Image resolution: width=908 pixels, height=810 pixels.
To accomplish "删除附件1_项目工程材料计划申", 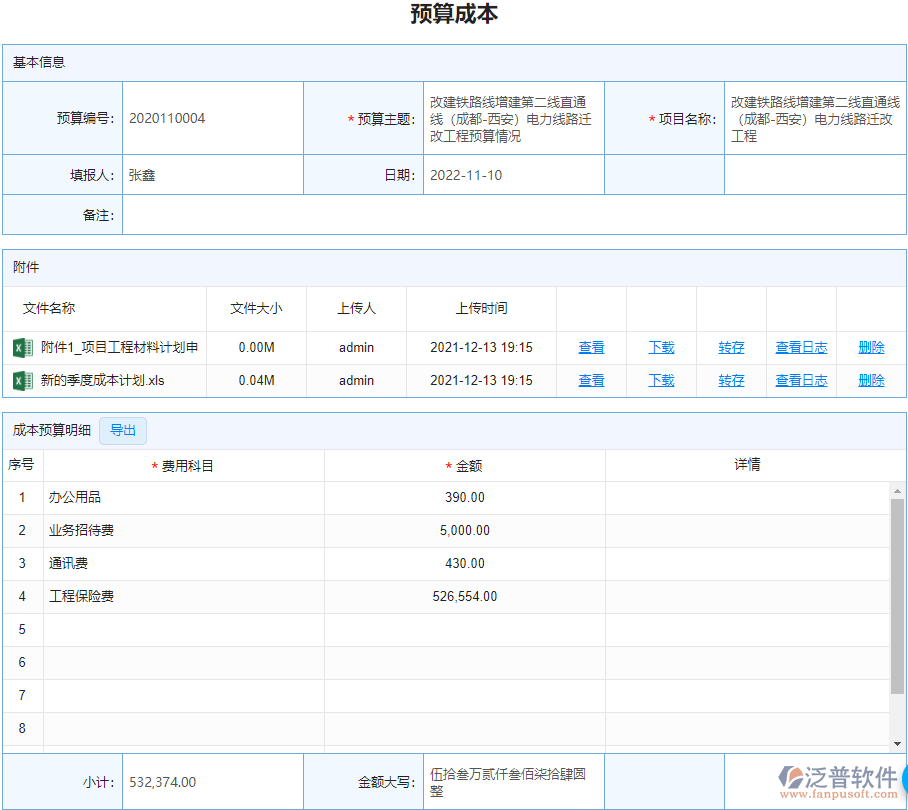I will [871, 348].
